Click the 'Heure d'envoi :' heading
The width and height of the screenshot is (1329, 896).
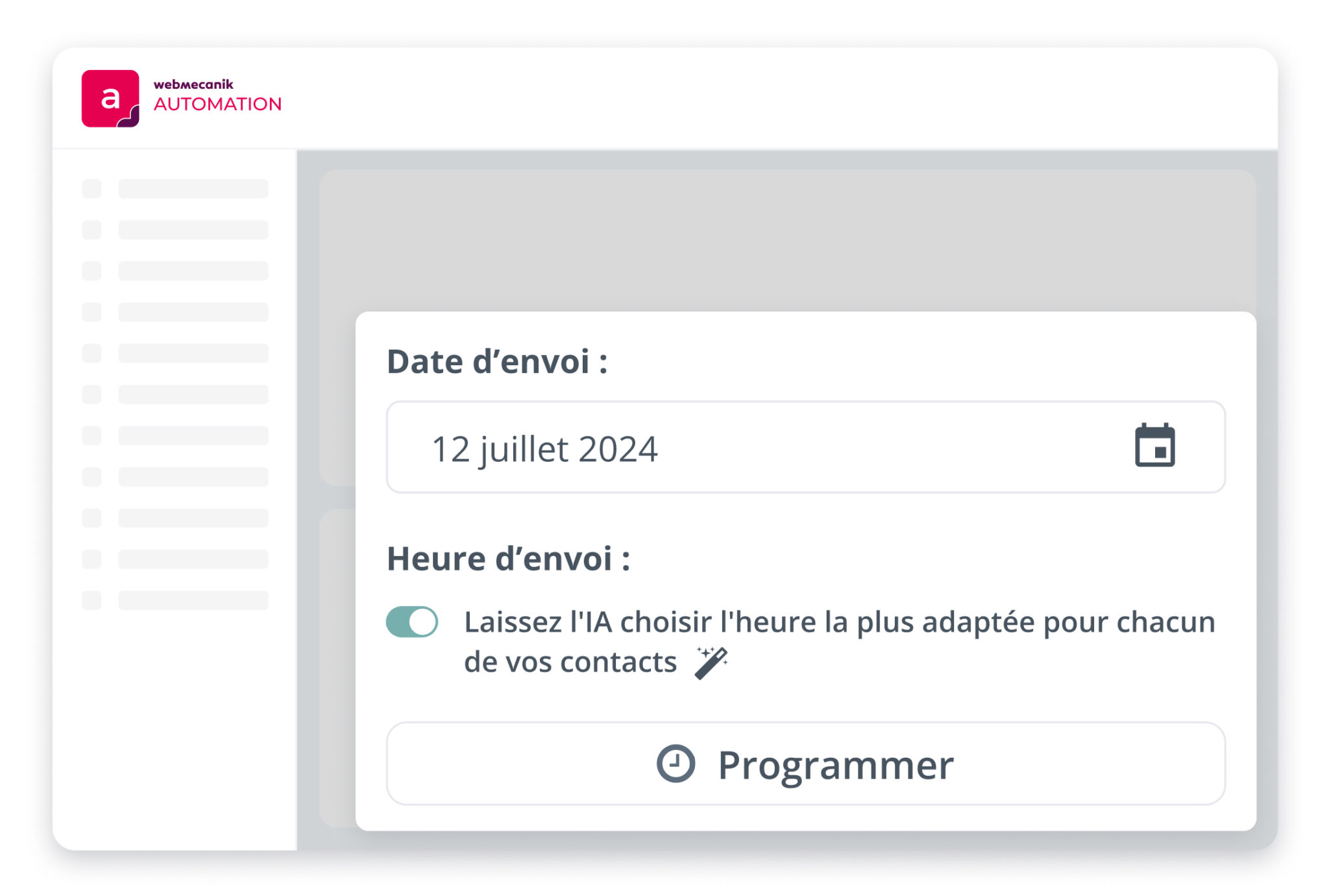coord(508,559)
